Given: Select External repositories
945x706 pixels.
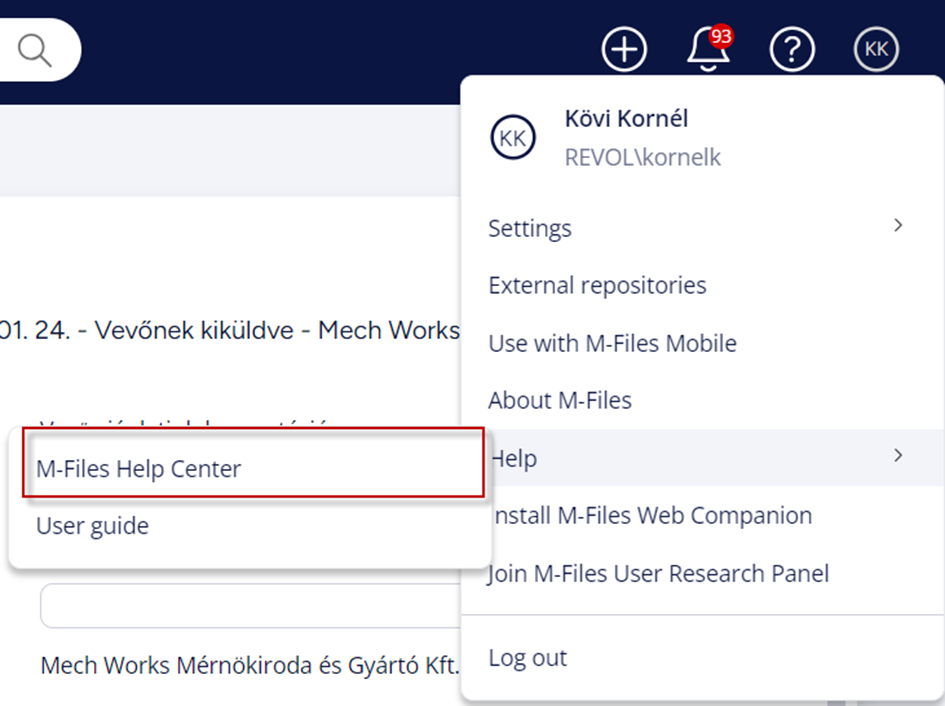Looking at the screenshot, I should click(703, 285).
